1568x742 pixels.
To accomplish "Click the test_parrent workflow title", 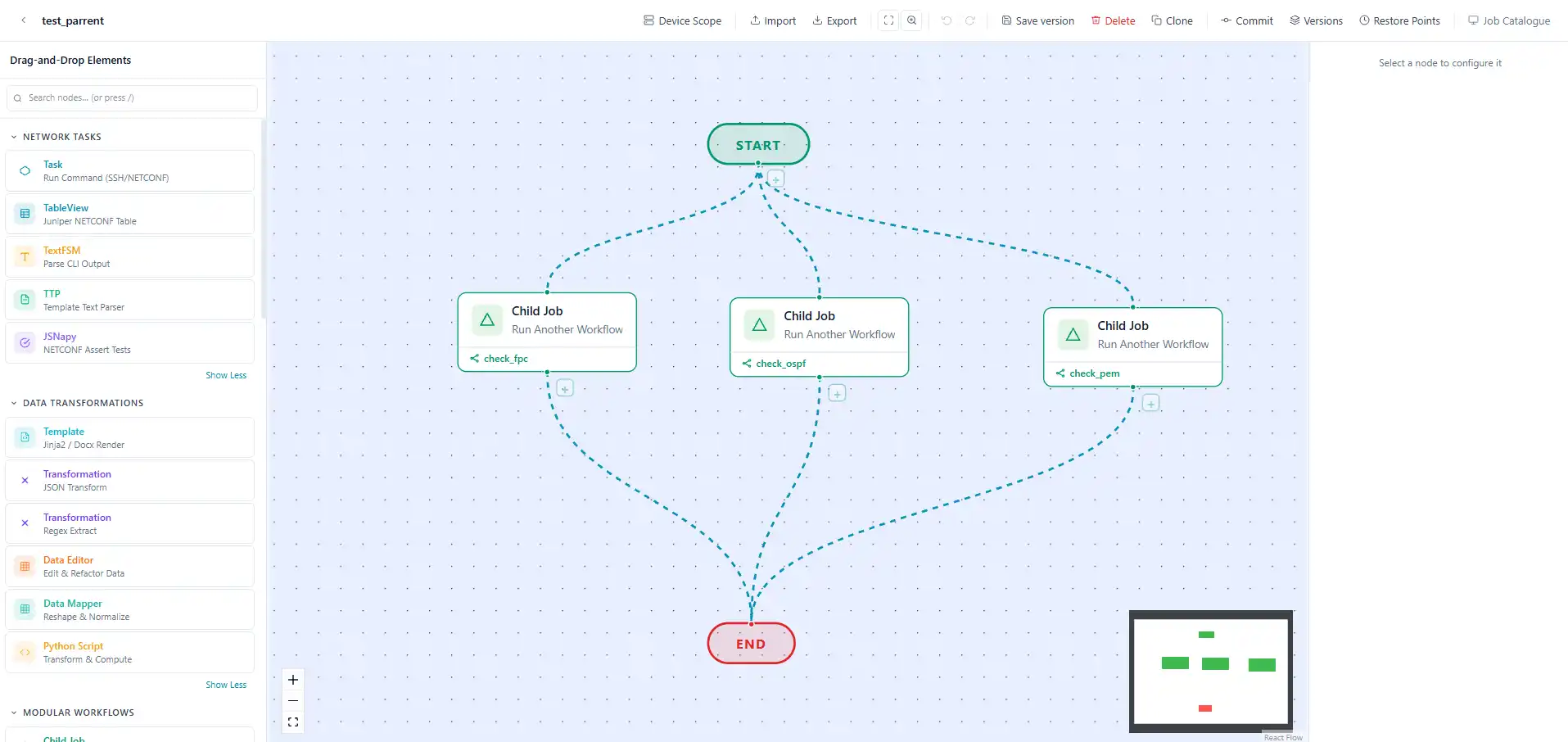I will coord(73,20).
